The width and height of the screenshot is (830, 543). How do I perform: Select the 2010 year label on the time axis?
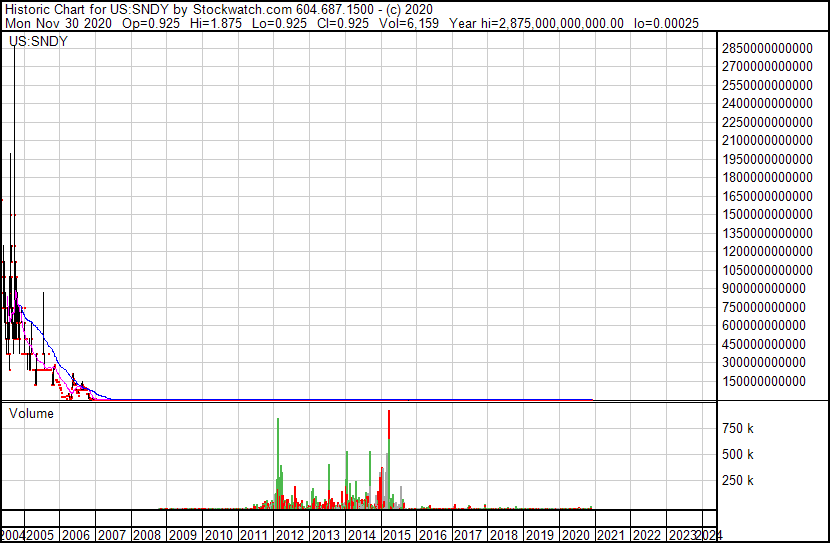point(219,536)
